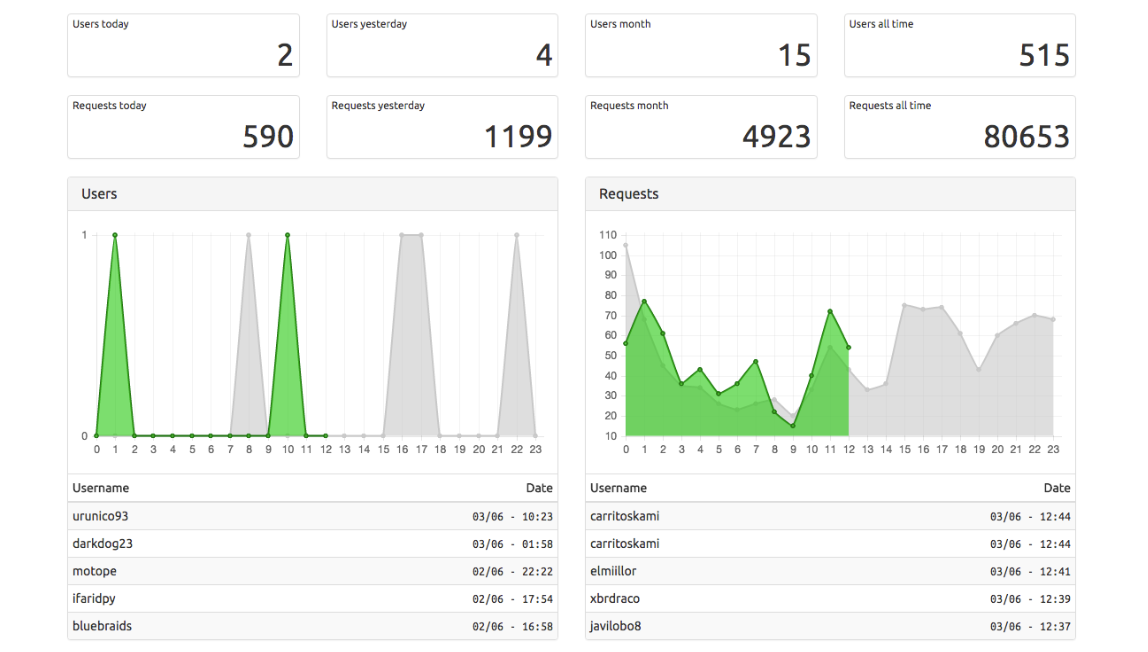Select the Users yesterday stat card
This screenshot has width=1148, height=652.
click(442, 45)
